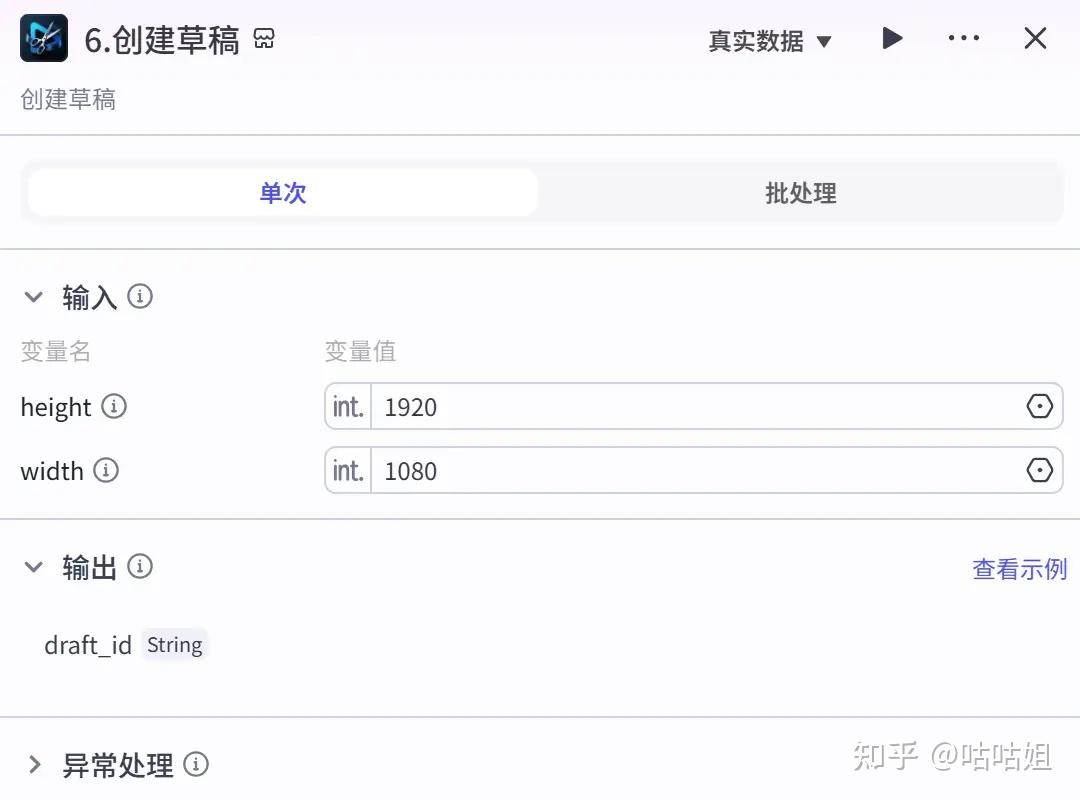Click the info icon next to 输出
The width and height of the screenshot is (1080, 800).
pyautogui.click(x=140, y=567)
